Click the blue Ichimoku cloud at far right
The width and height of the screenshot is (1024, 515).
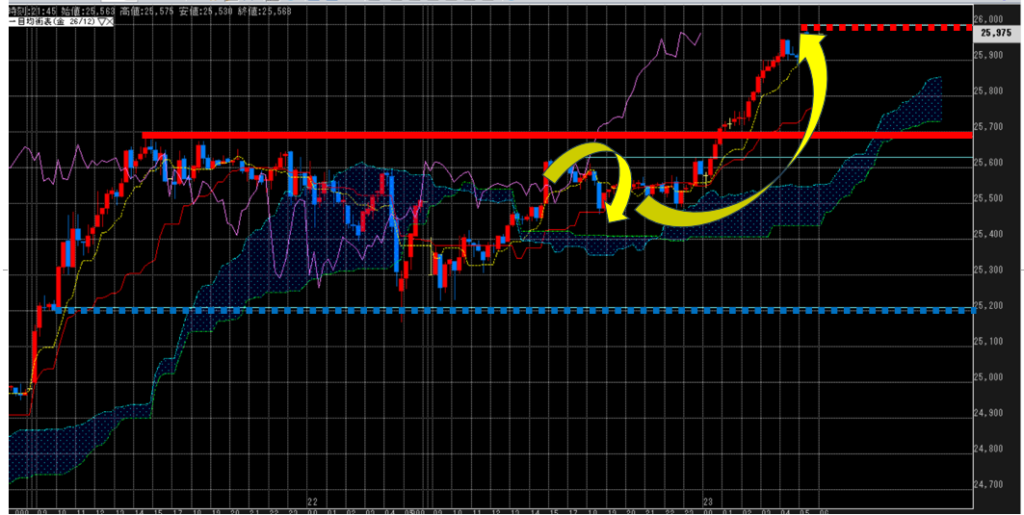point(925,95)
